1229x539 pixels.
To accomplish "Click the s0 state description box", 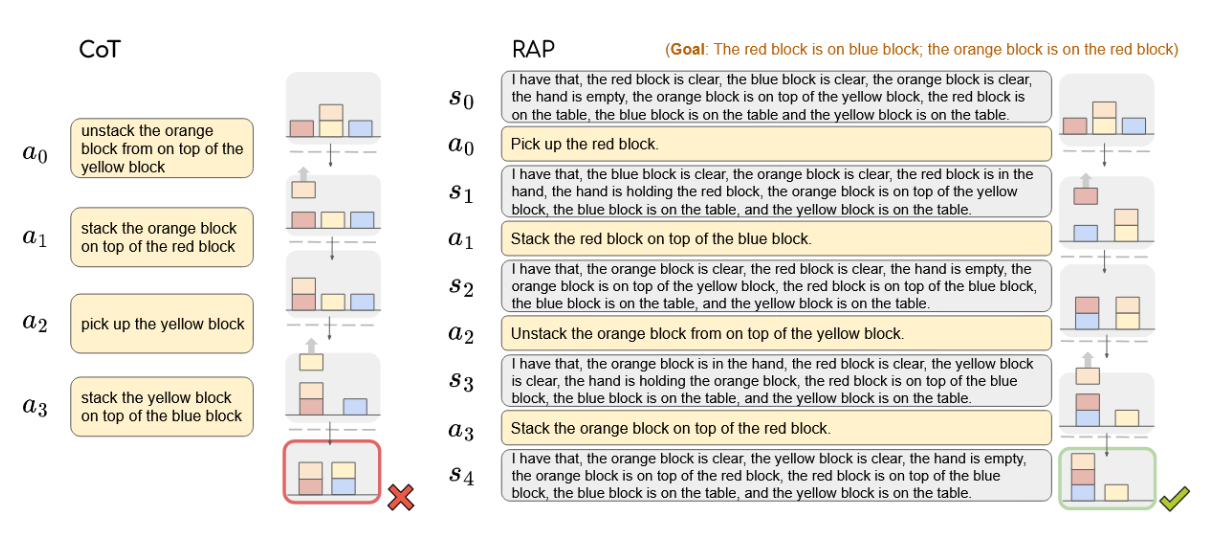I will (x=776, y=97).
